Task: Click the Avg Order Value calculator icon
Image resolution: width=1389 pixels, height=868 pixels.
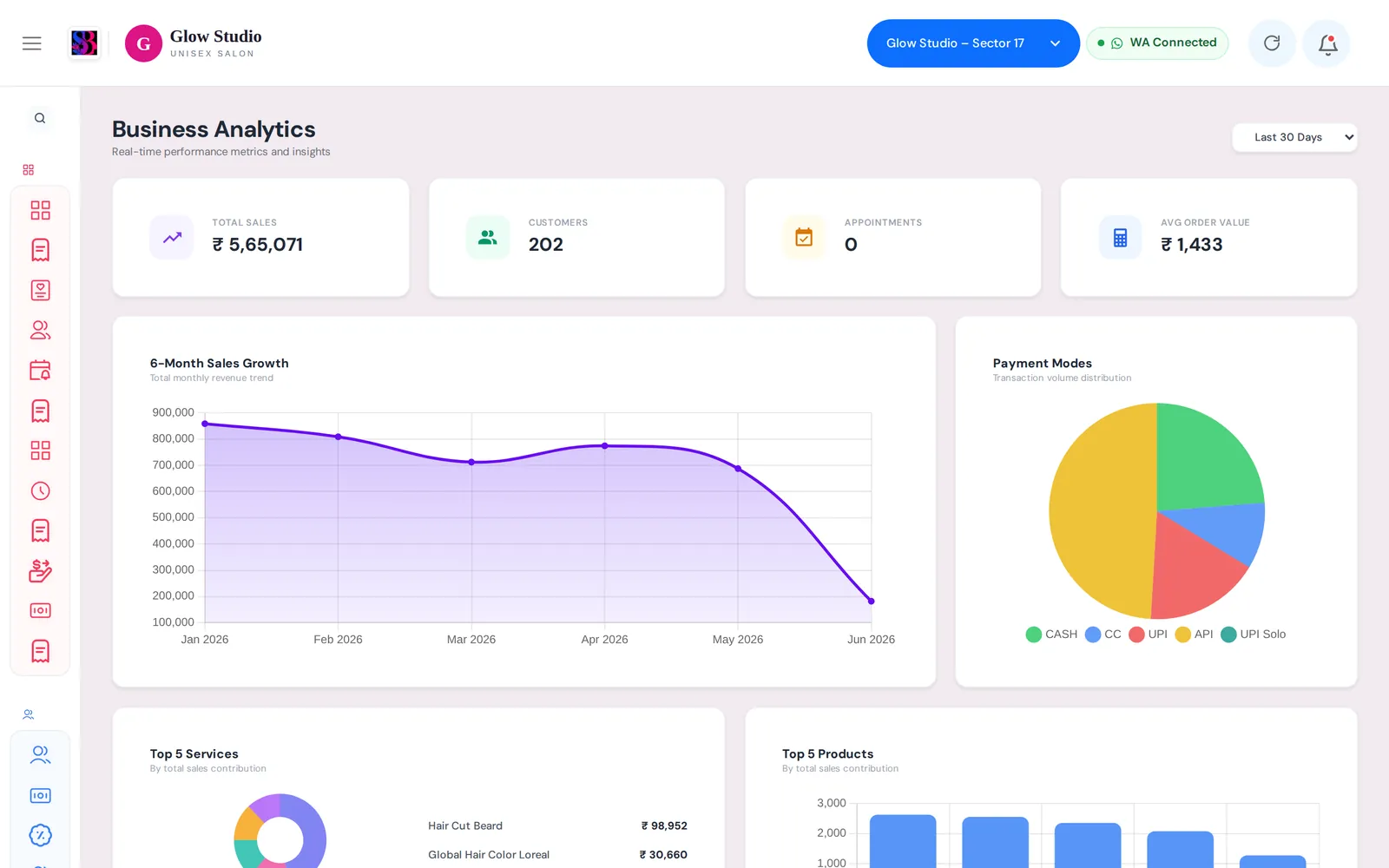Action: pos(1120,237)
